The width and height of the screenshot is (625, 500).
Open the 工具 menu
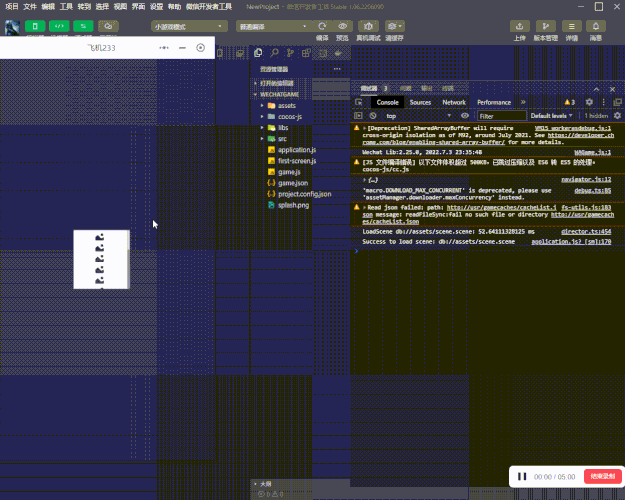pos(66,6)
